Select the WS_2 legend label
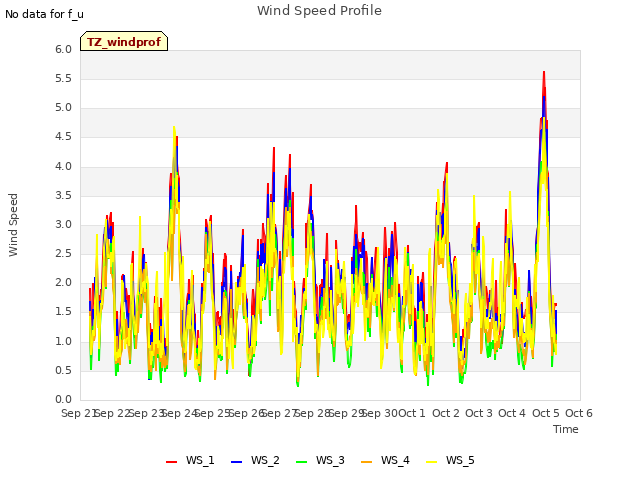 click(265, 460)
